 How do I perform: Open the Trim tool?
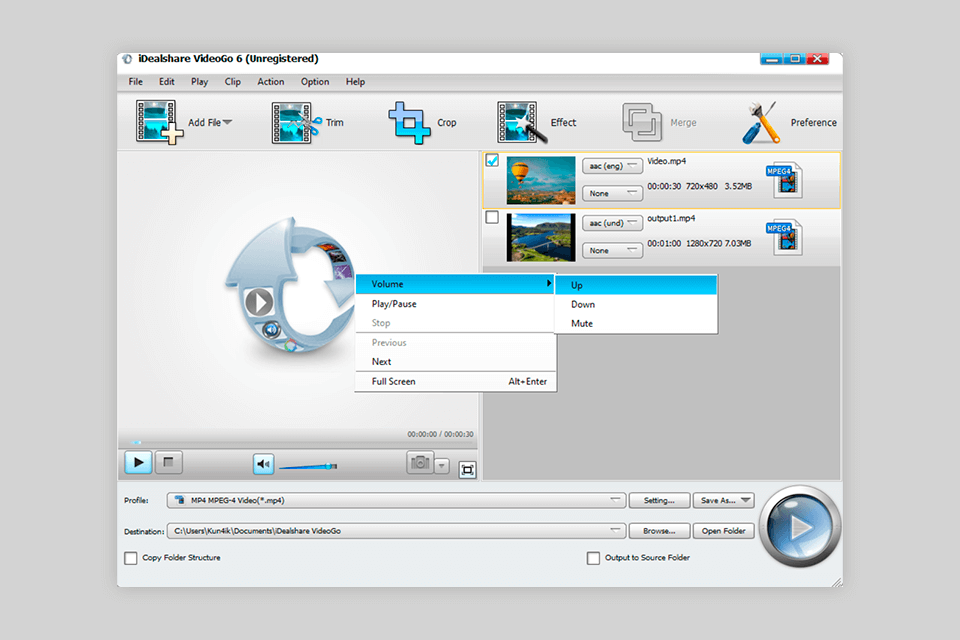click(307, 122)
